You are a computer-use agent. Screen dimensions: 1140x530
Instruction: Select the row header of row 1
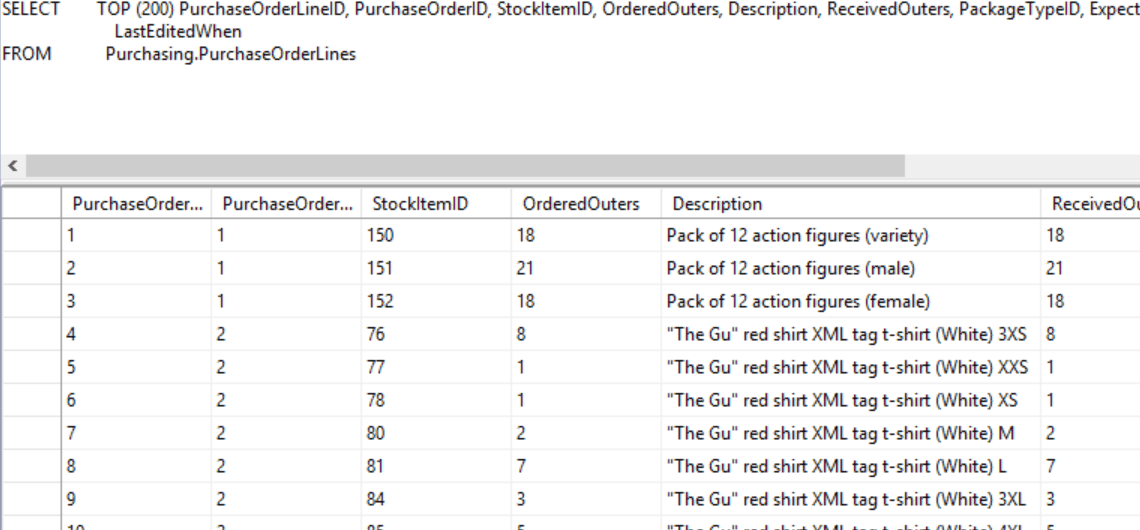click(x=31, y=236)
